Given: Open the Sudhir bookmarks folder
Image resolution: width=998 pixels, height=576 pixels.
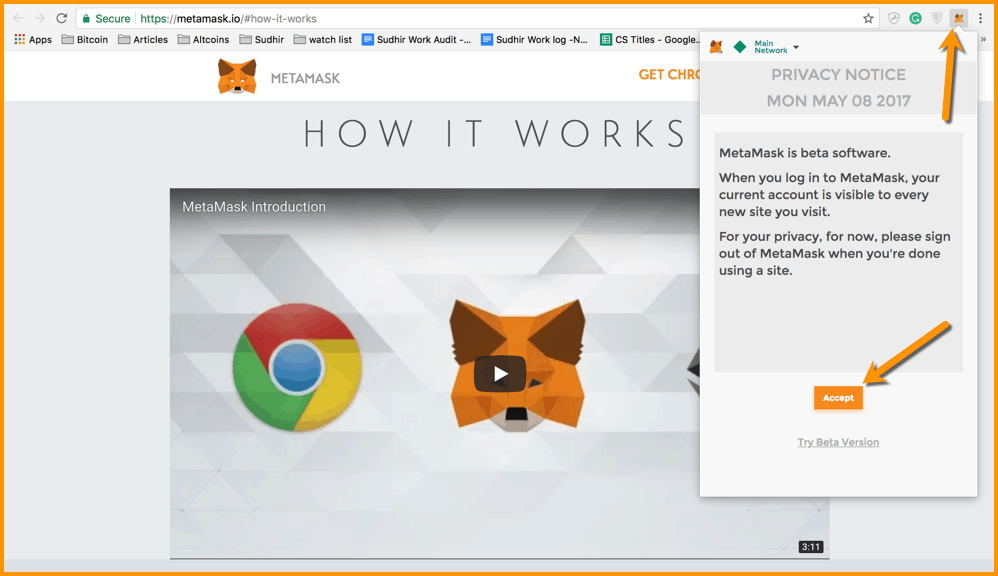Looking at the screenshot, I should (262, 39).
